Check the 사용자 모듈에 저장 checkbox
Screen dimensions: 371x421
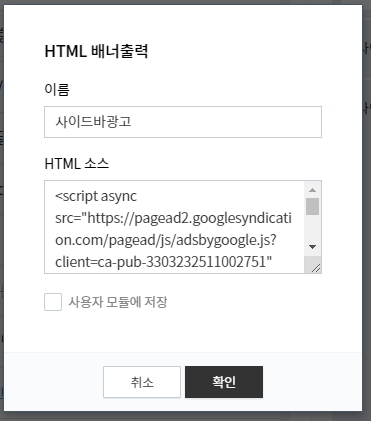point(53,302)
